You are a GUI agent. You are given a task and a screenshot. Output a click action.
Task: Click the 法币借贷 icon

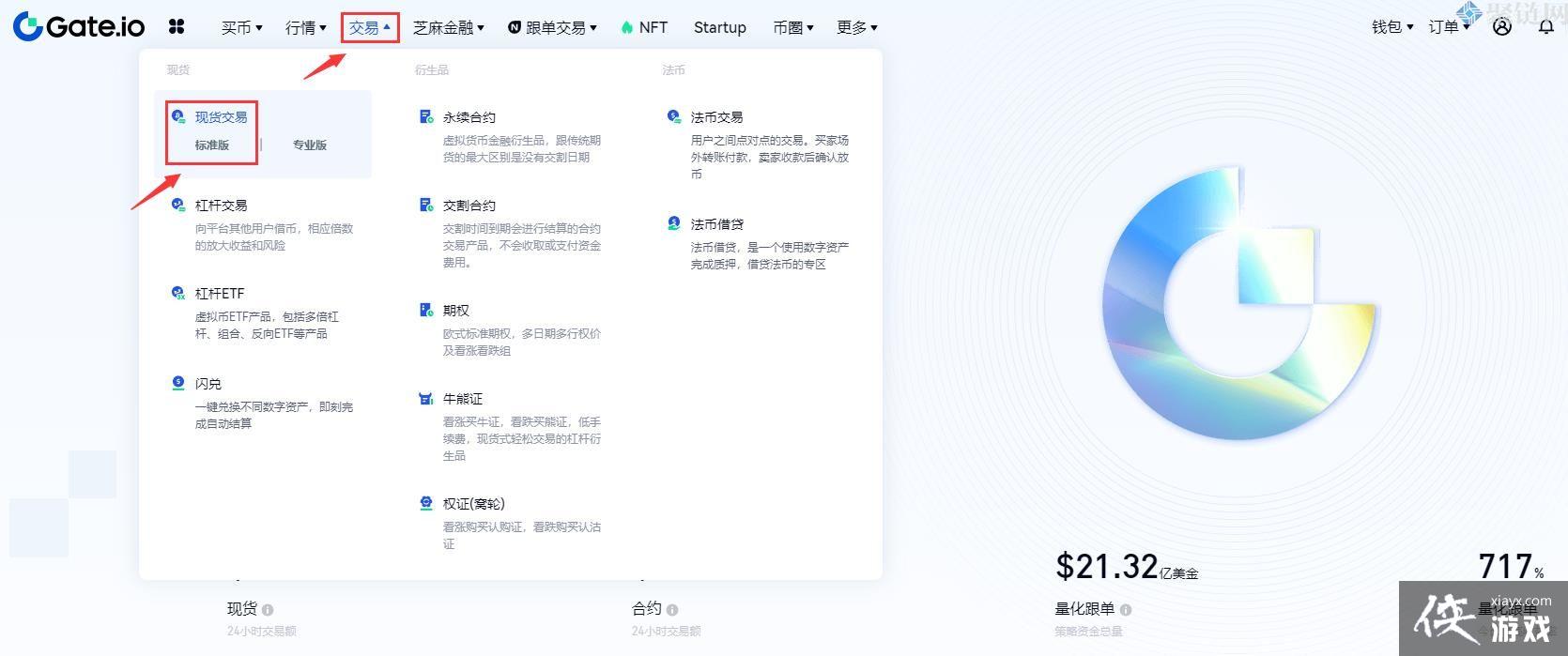coord(674,223)
